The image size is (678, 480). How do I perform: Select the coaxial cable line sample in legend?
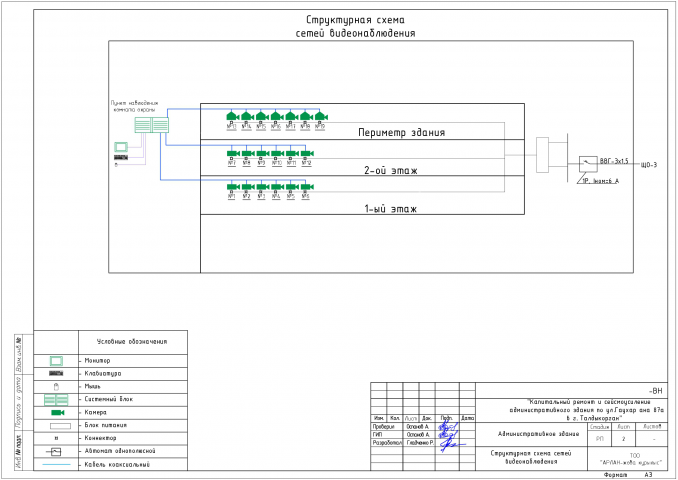pyautogui.click(x=56, y=464)
